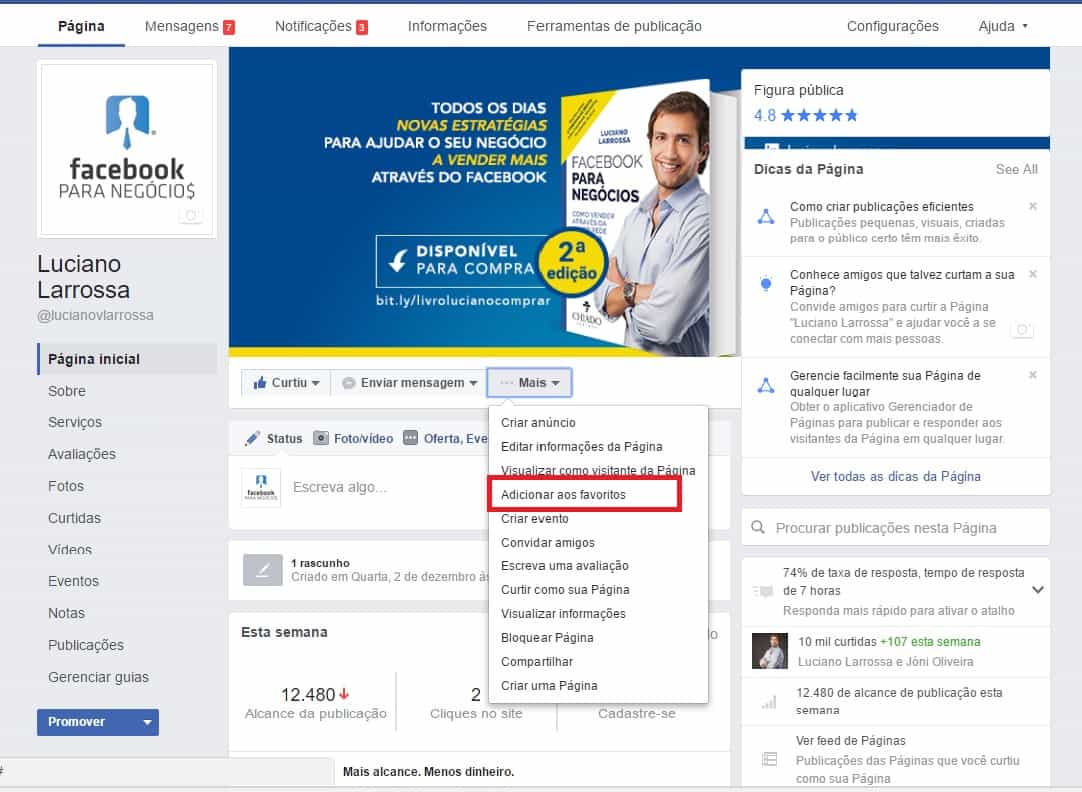Click Ver todas as dicas da Página
This screenshot has width=1082, height=792.
(895, 477)
